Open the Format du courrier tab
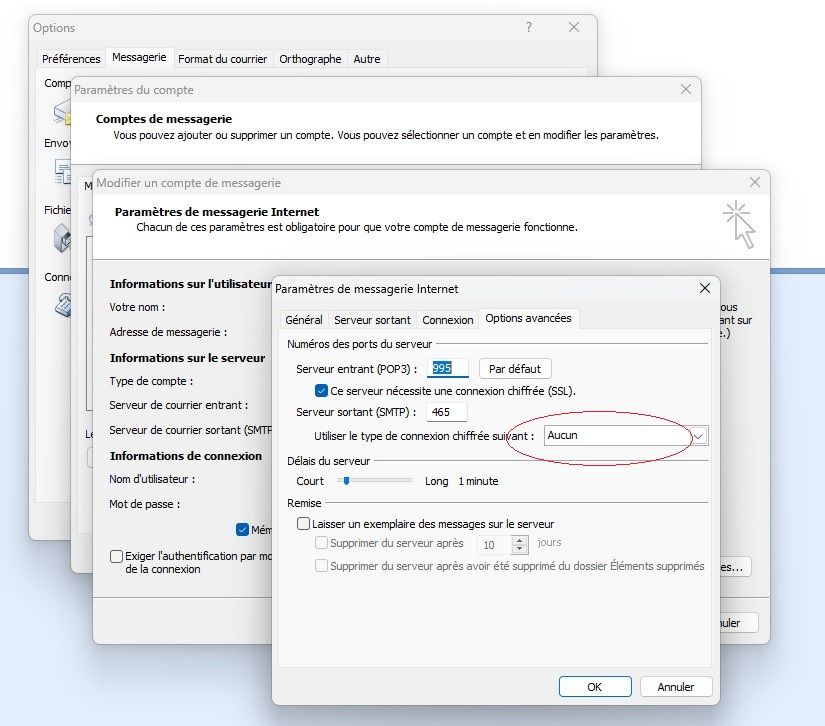 coord(223,59)
